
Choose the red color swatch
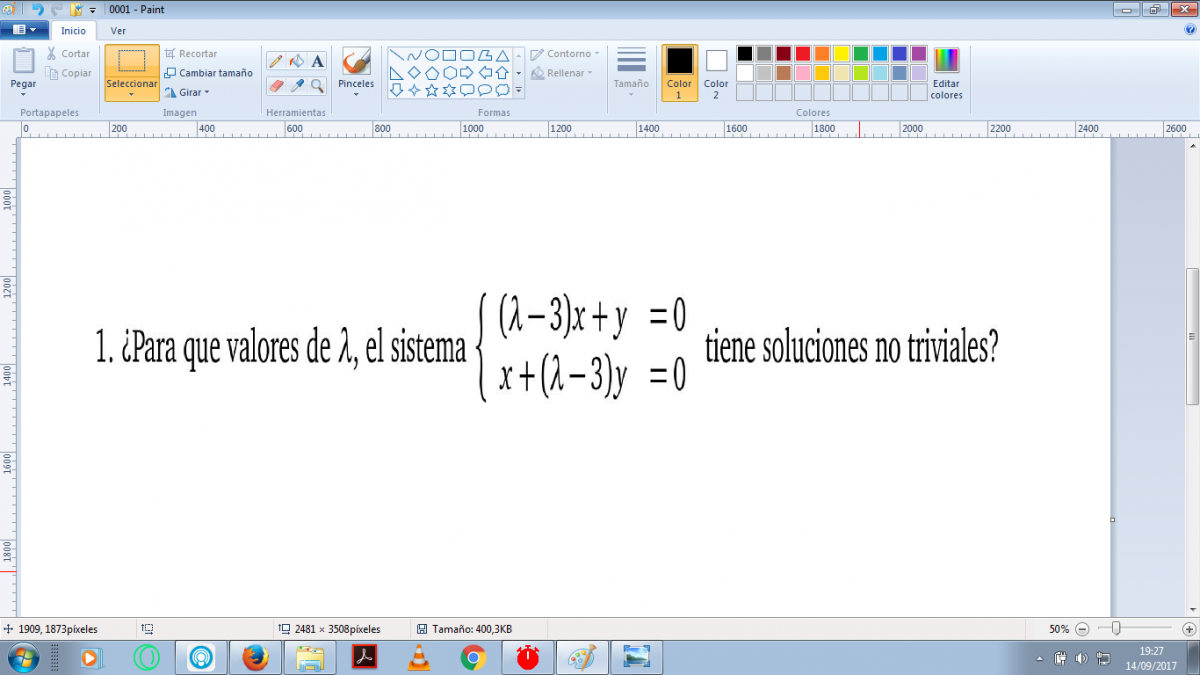[x=803, y=54]
